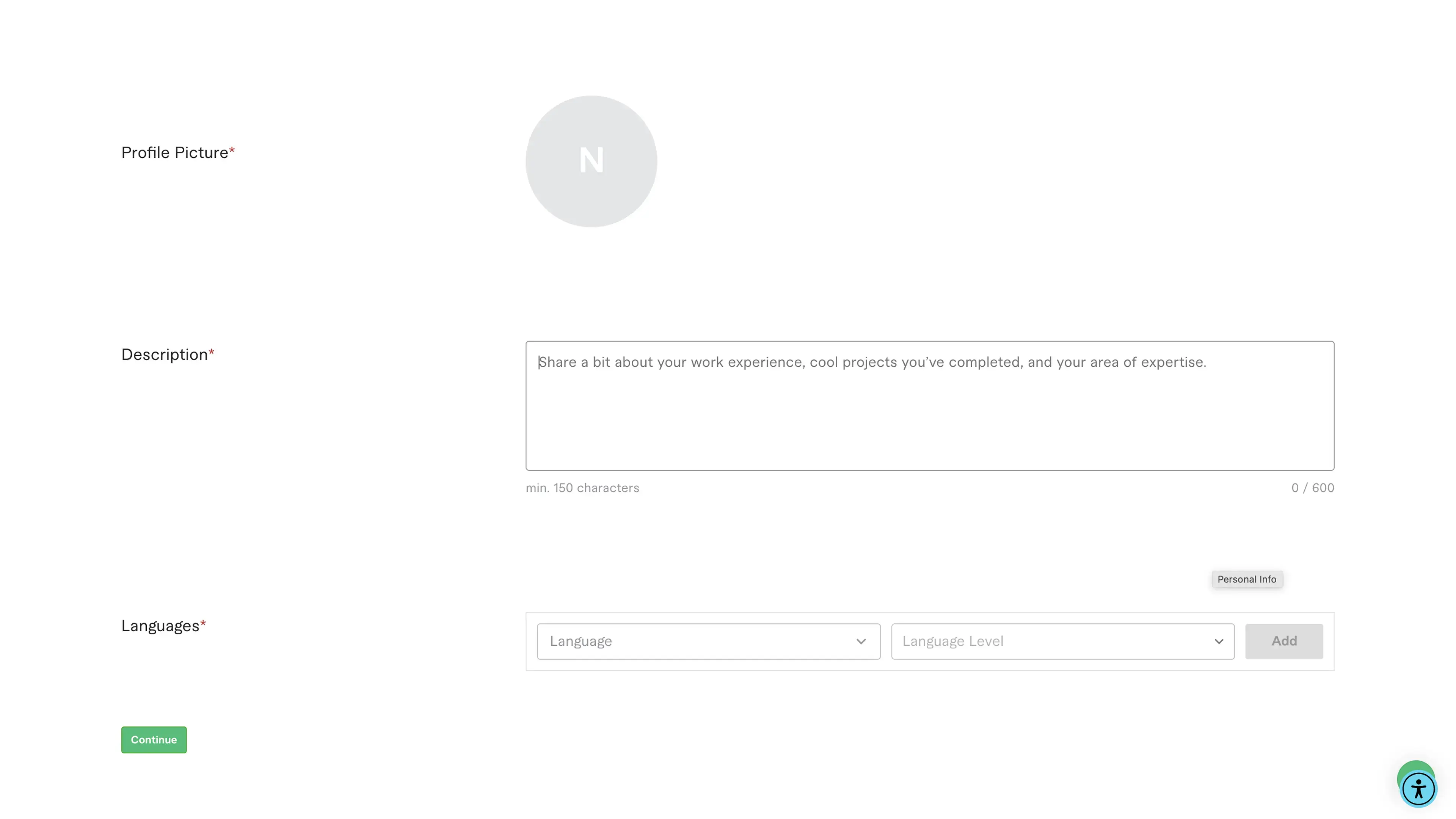Click the red asterisk beside Languages

click(203, 623)
